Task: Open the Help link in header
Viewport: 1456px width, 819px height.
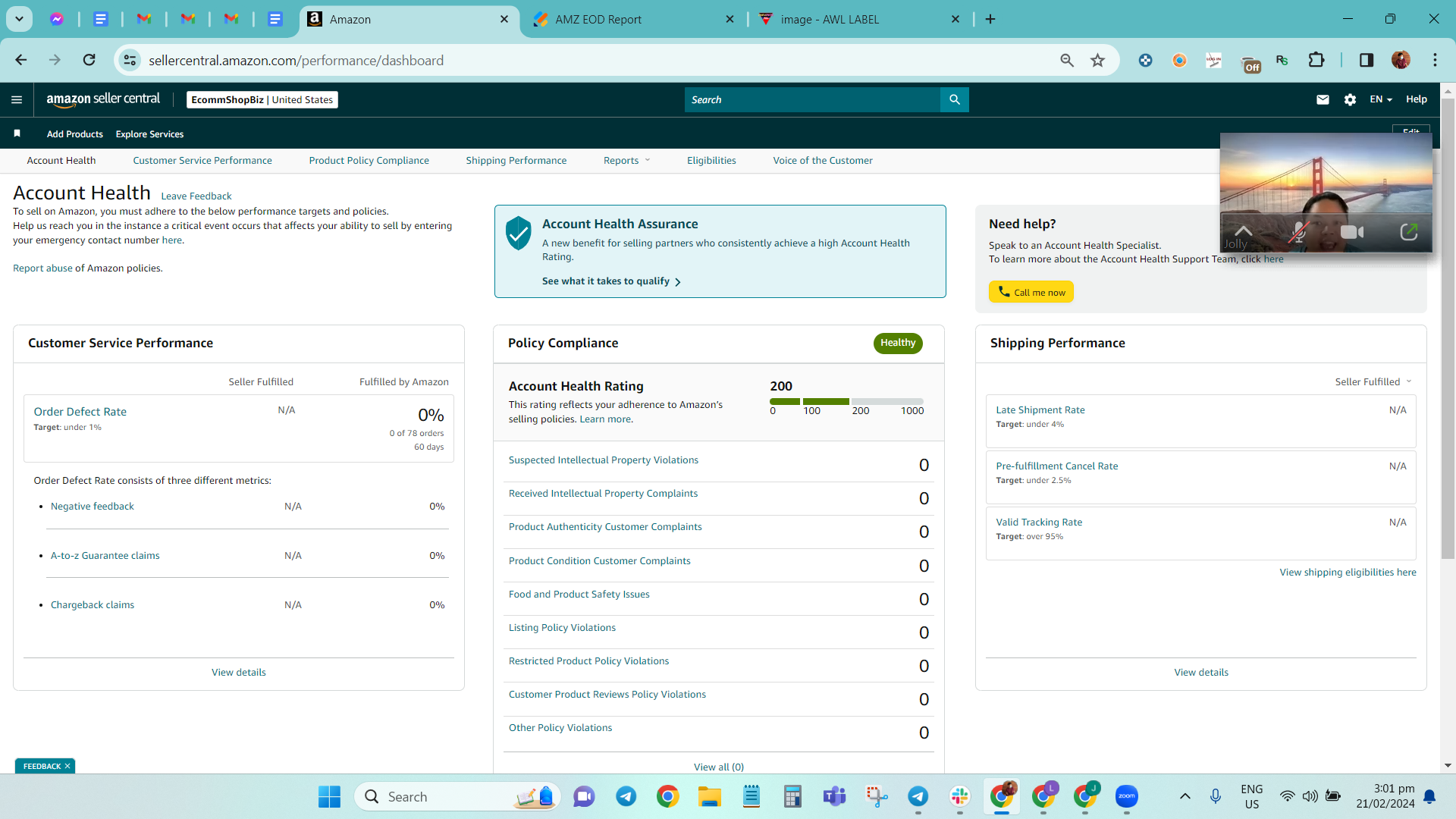Action: tap(1416, 99)
